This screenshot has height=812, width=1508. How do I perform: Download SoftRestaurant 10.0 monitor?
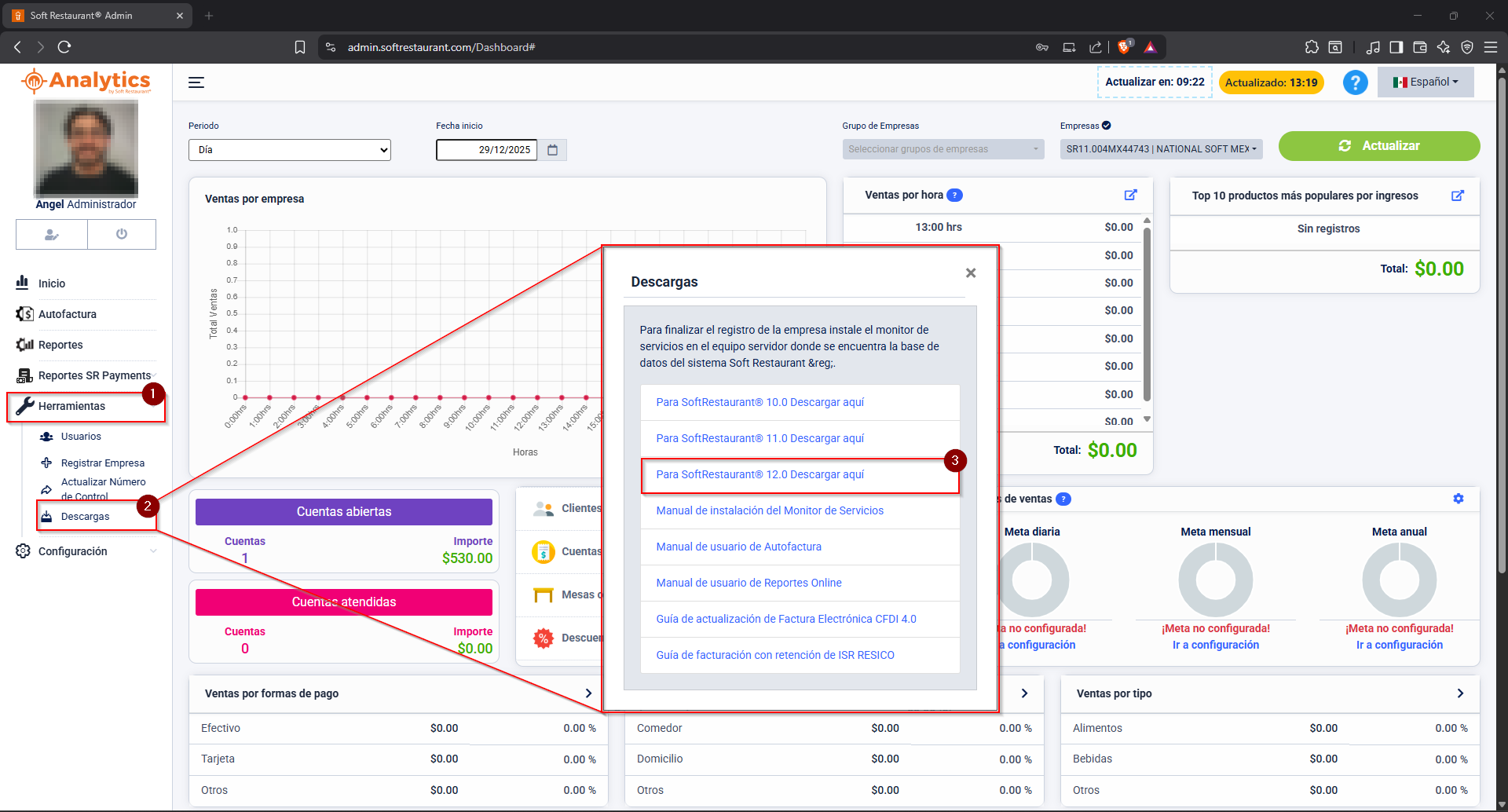click(759, 402)
